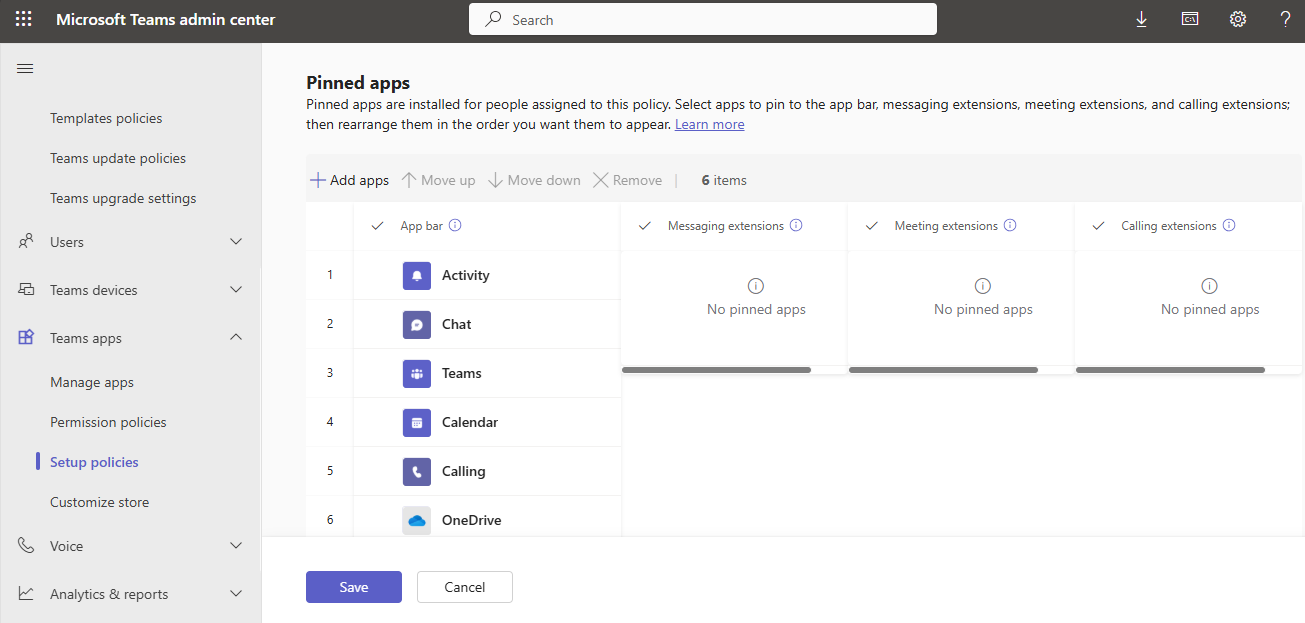This screenshot has height=623, width=1305.
Task: Click Add apps button
Action: point(349,180)
